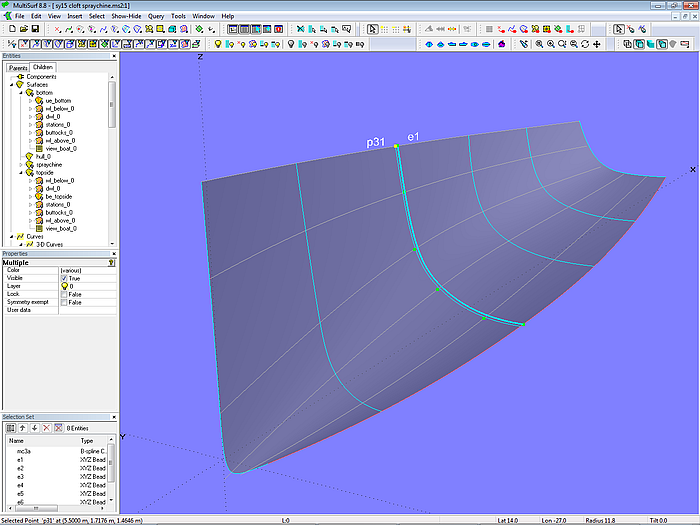
Task: Switch to the Parents tab
Action: click(x=18, y=67)
